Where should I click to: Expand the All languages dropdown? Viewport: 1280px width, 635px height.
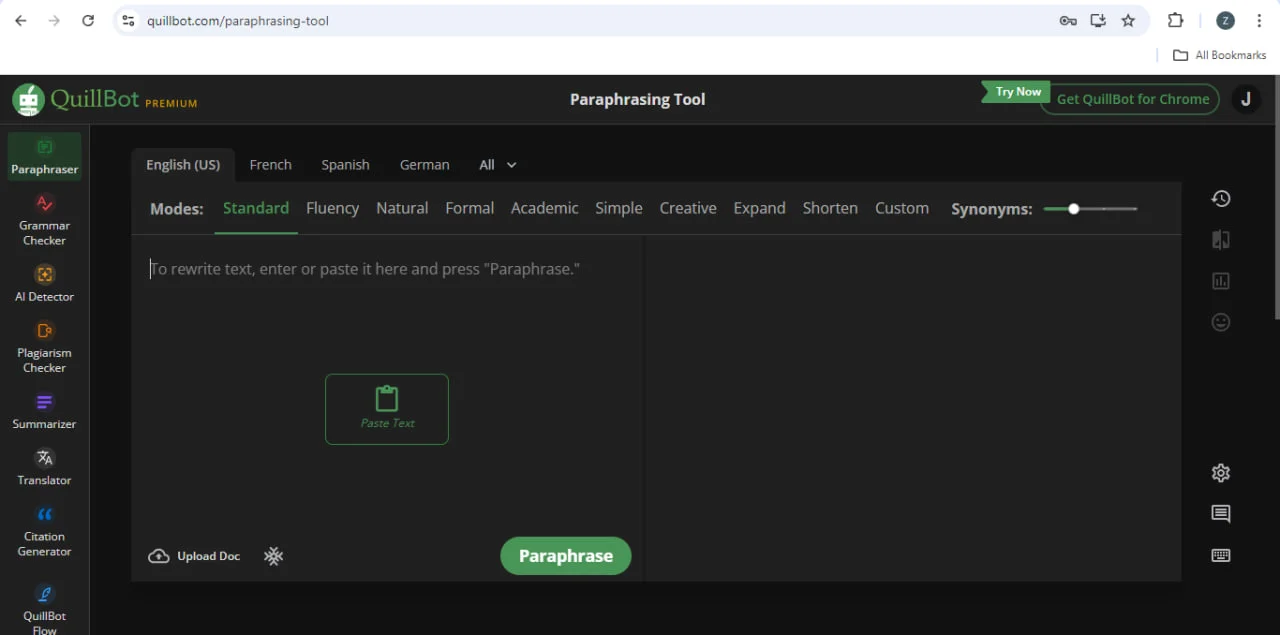497,165
